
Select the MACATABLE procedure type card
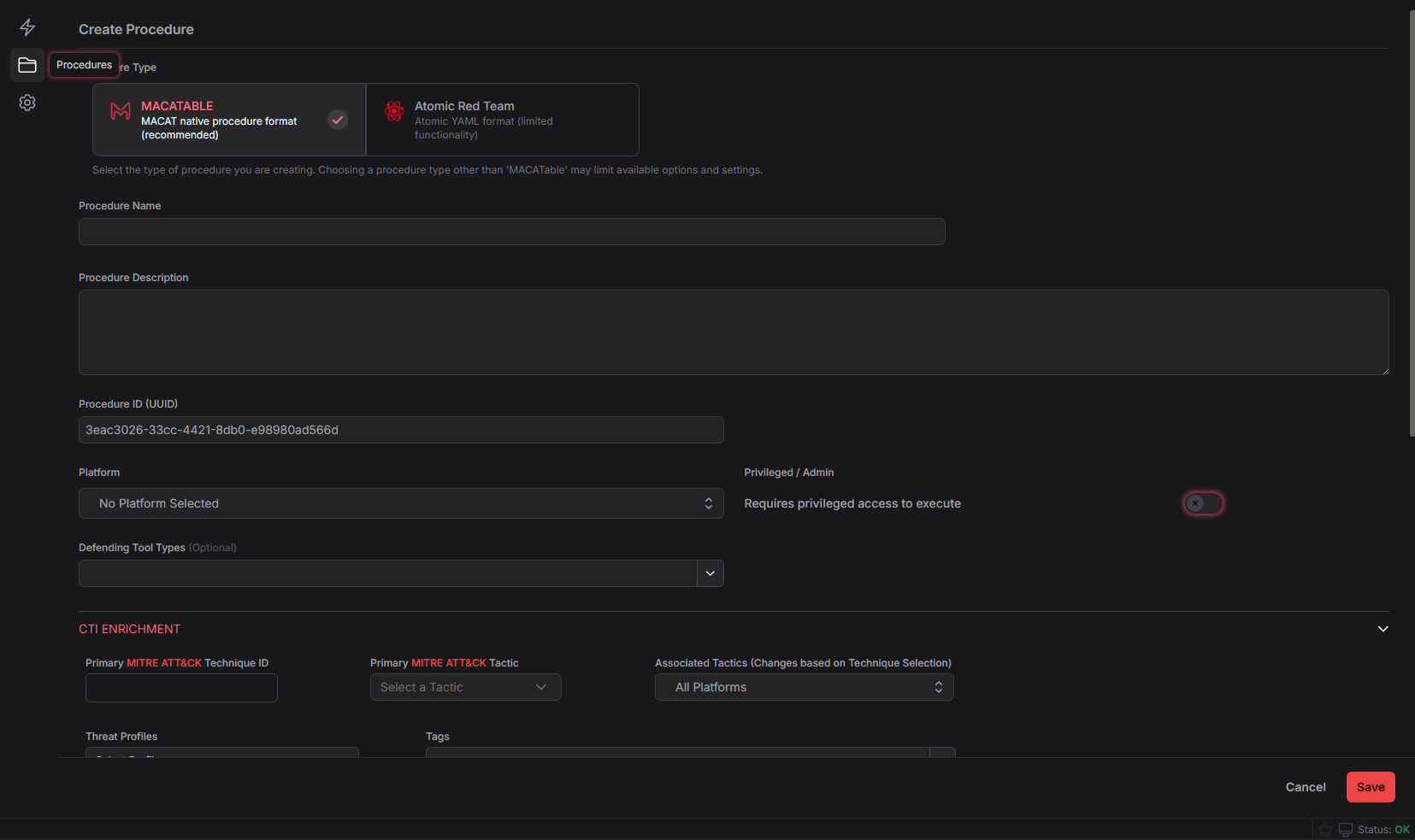pyautogui.click(x=228, y=120)
